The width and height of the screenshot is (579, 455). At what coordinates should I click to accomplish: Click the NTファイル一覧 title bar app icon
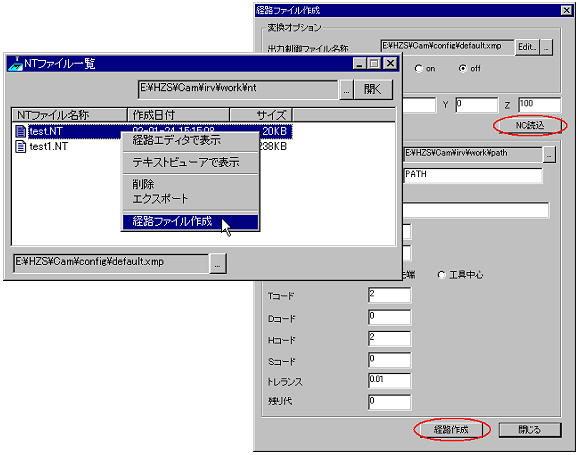tap(15, 64)
